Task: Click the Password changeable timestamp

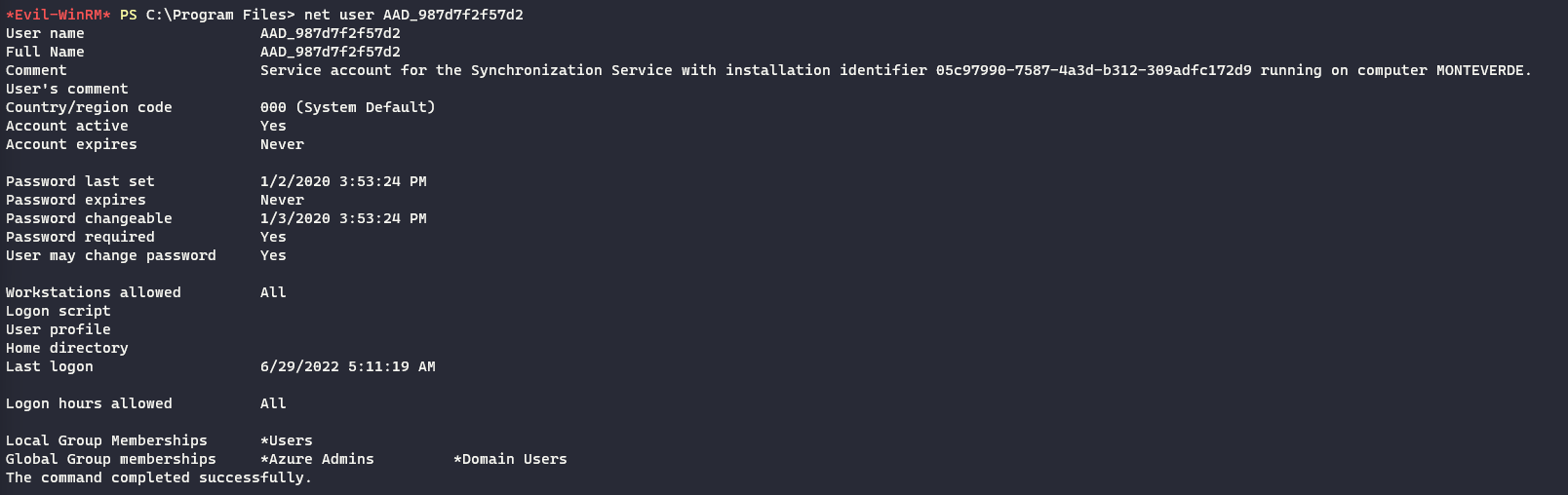Action: (x=343, y=218)
